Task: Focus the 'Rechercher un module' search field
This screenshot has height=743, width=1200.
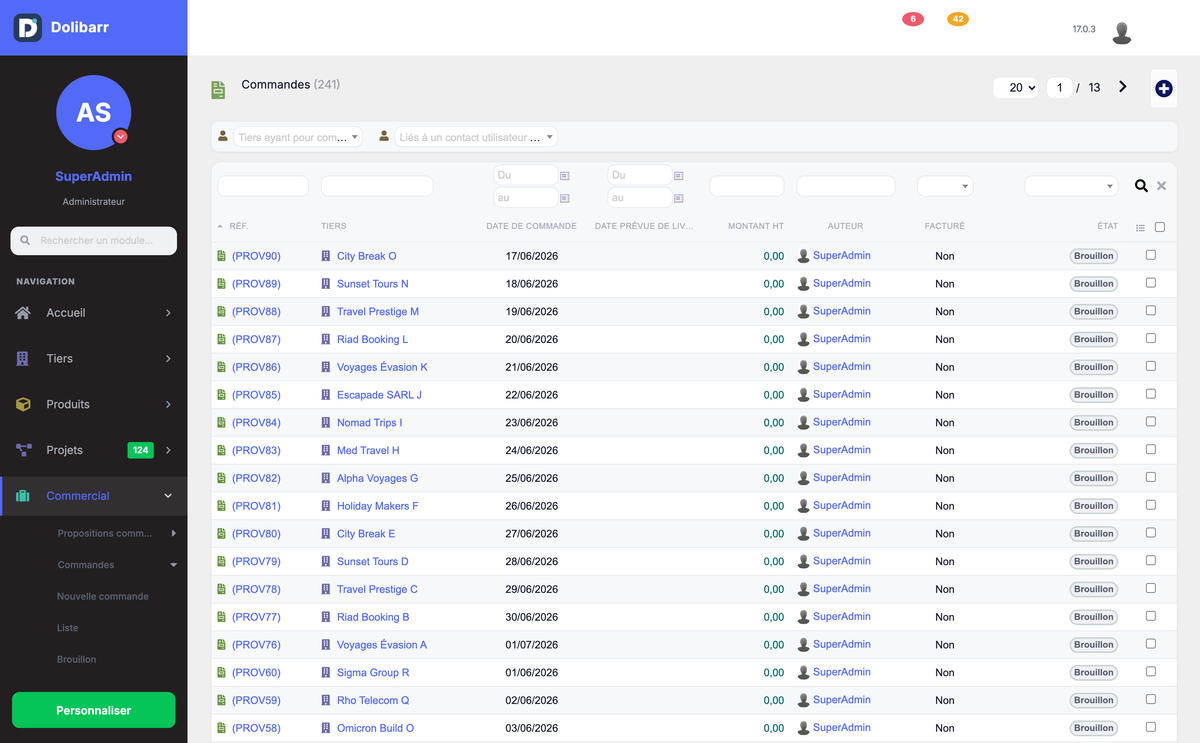Action: [x=93, y=241]
